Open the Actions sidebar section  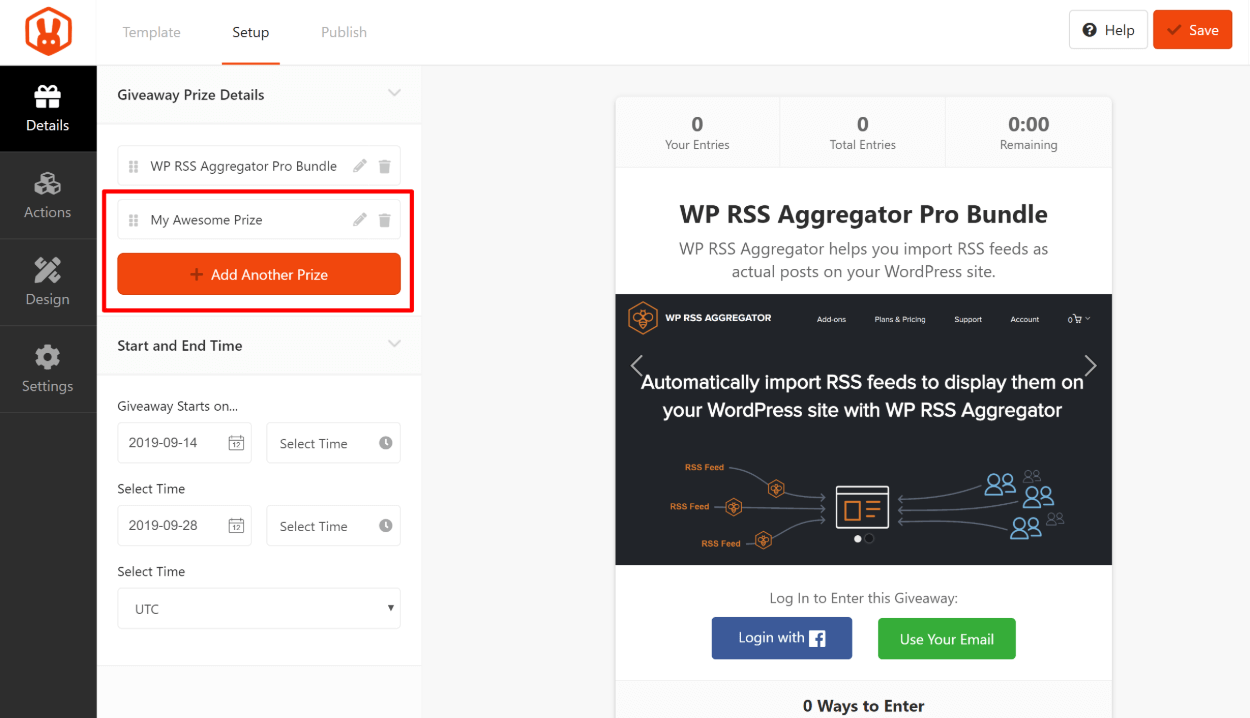[48, 196]
